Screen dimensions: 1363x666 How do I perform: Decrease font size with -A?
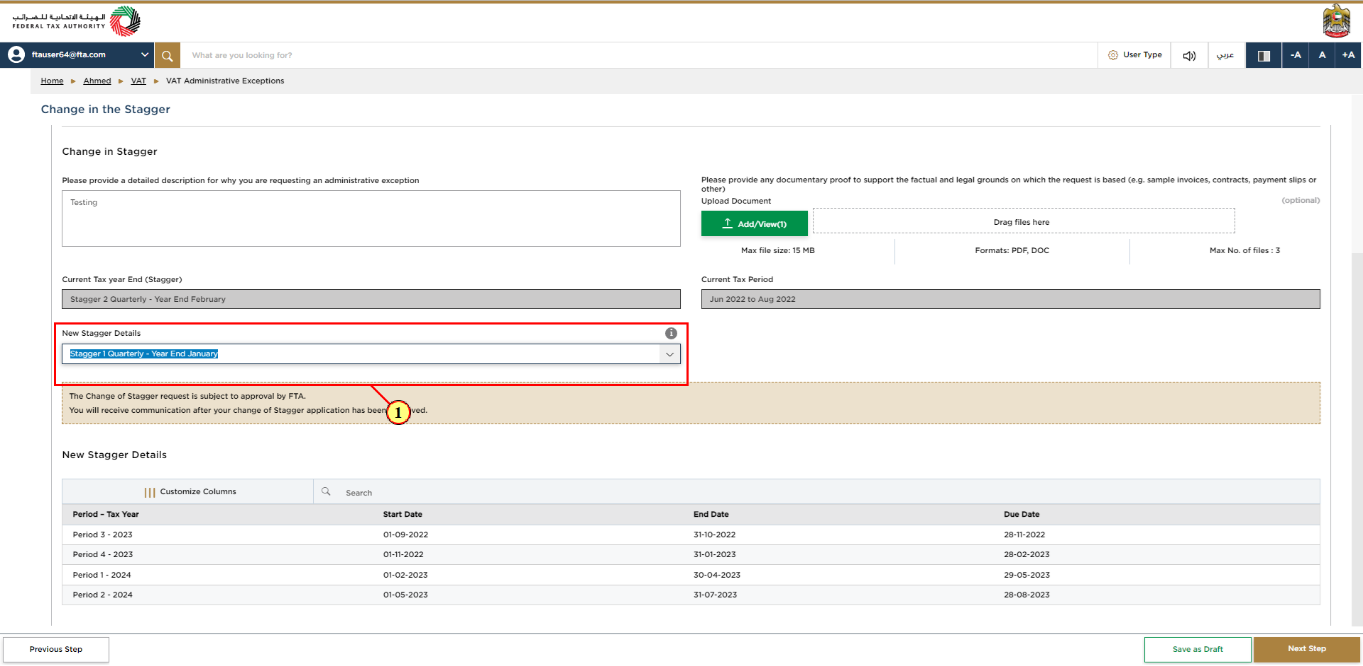tap(1296, 55)
